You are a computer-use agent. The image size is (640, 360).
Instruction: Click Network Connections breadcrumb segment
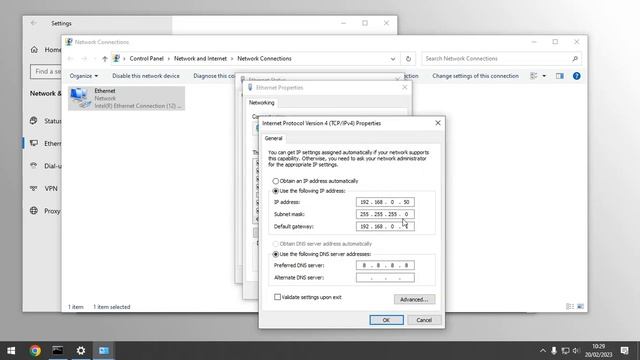pos(264,59)
